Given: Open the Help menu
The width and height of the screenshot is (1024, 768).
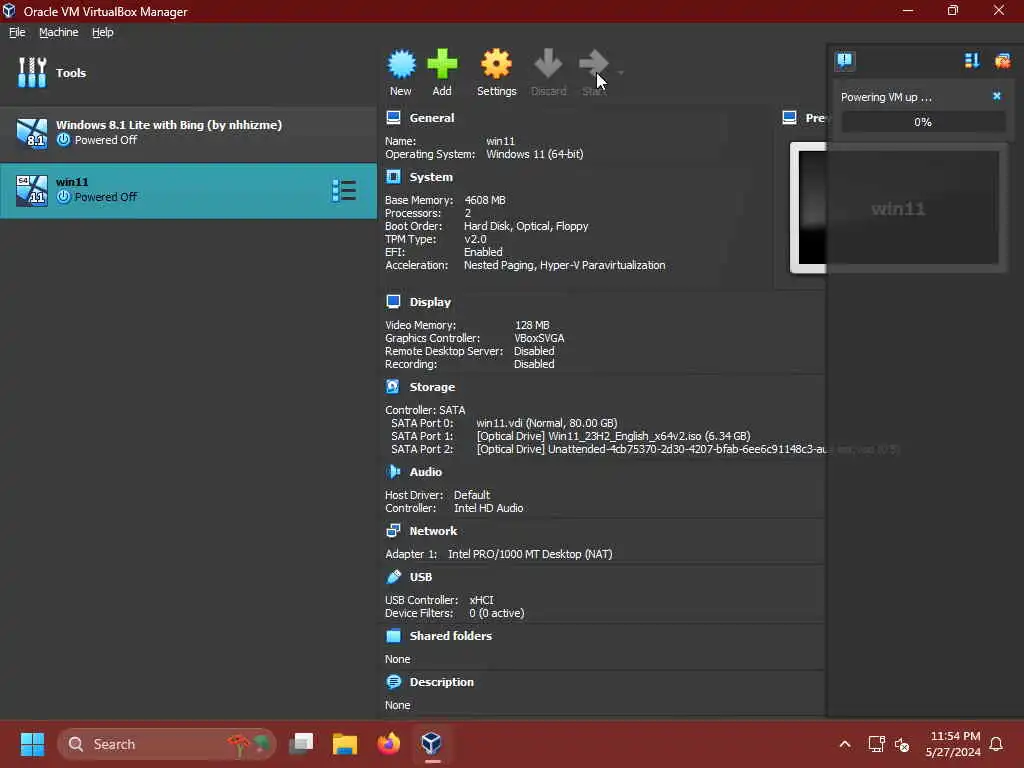Looking at the screenshot, I should (103, 32).
